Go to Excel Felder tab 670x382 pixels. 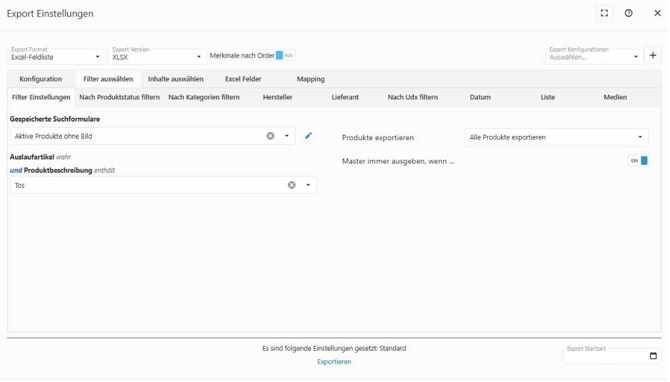click(244, 79)
